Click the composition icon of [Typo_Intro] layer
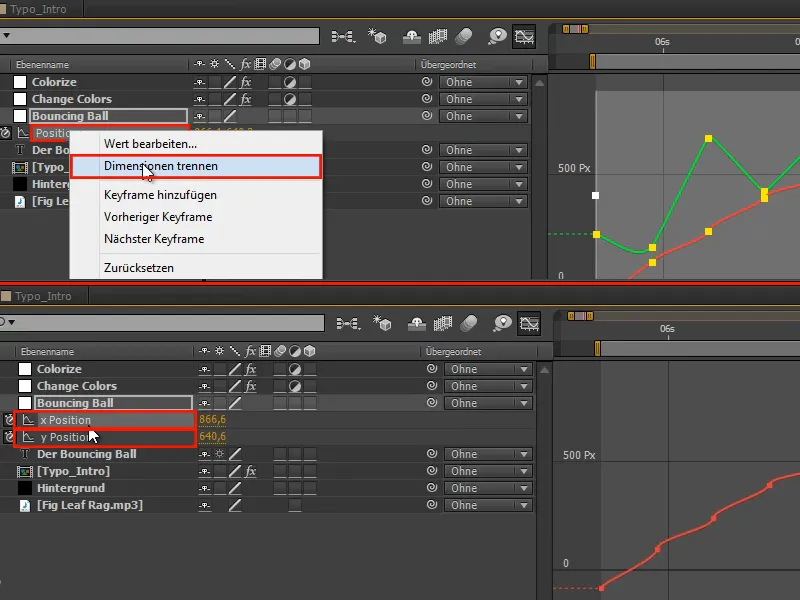 pyautogui.click(x=24, y=471)
